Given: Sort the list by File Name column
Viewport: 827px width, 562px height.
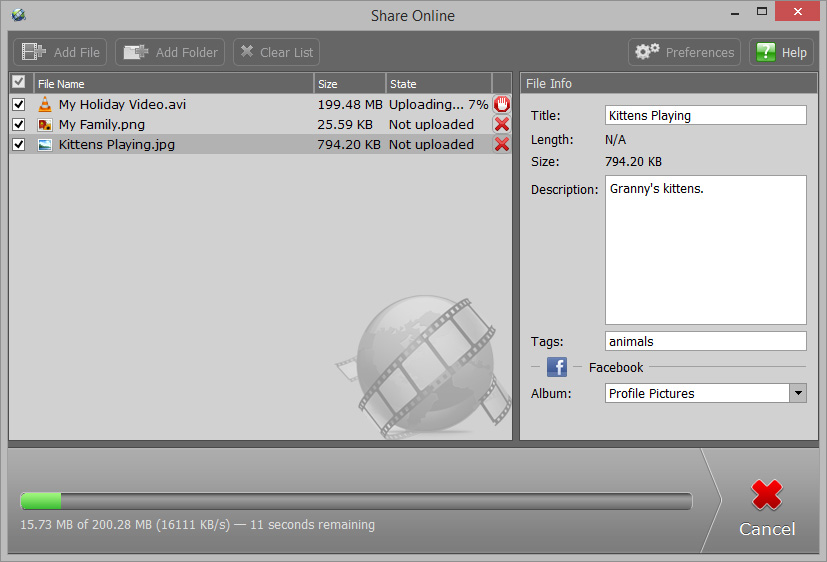Looking at the screenshot, I should [174, 84].
